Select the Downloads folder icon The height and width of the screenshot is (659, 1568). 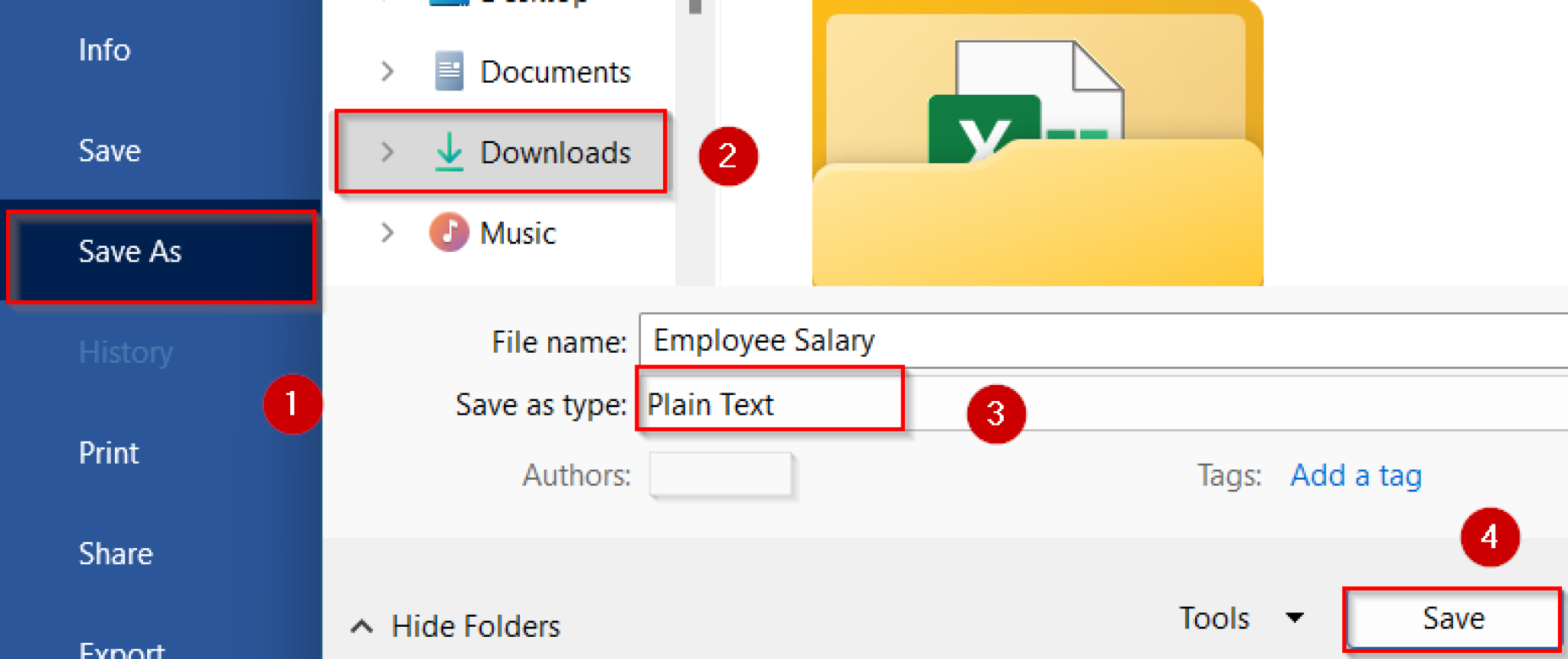450,152
